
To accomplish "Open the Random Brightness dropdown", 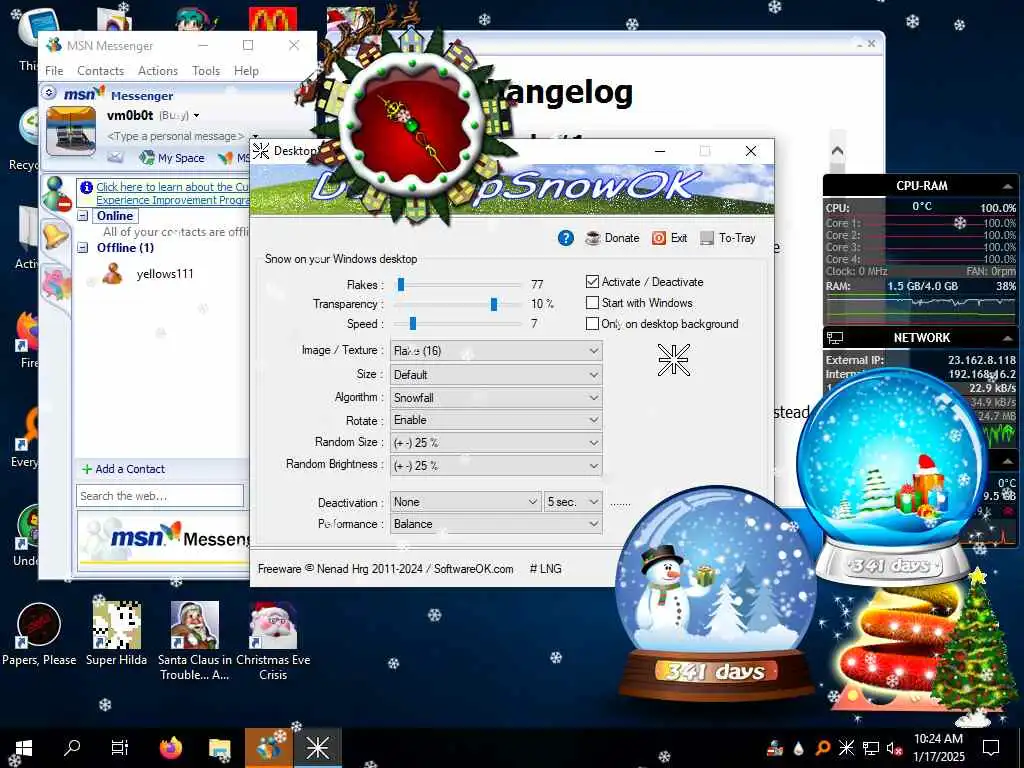I will [x=496, y=466].
